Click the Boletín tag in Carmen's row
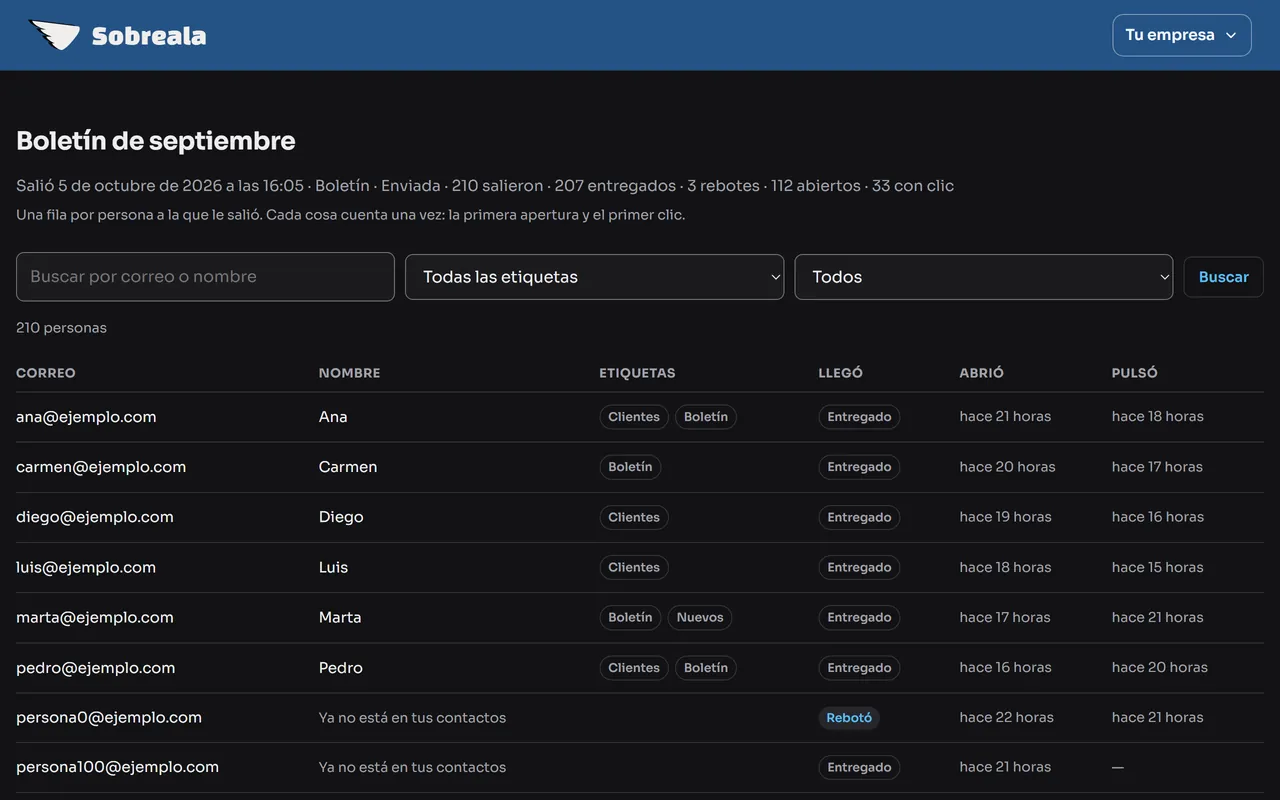 pyautogui.click(x=630, y=467)
